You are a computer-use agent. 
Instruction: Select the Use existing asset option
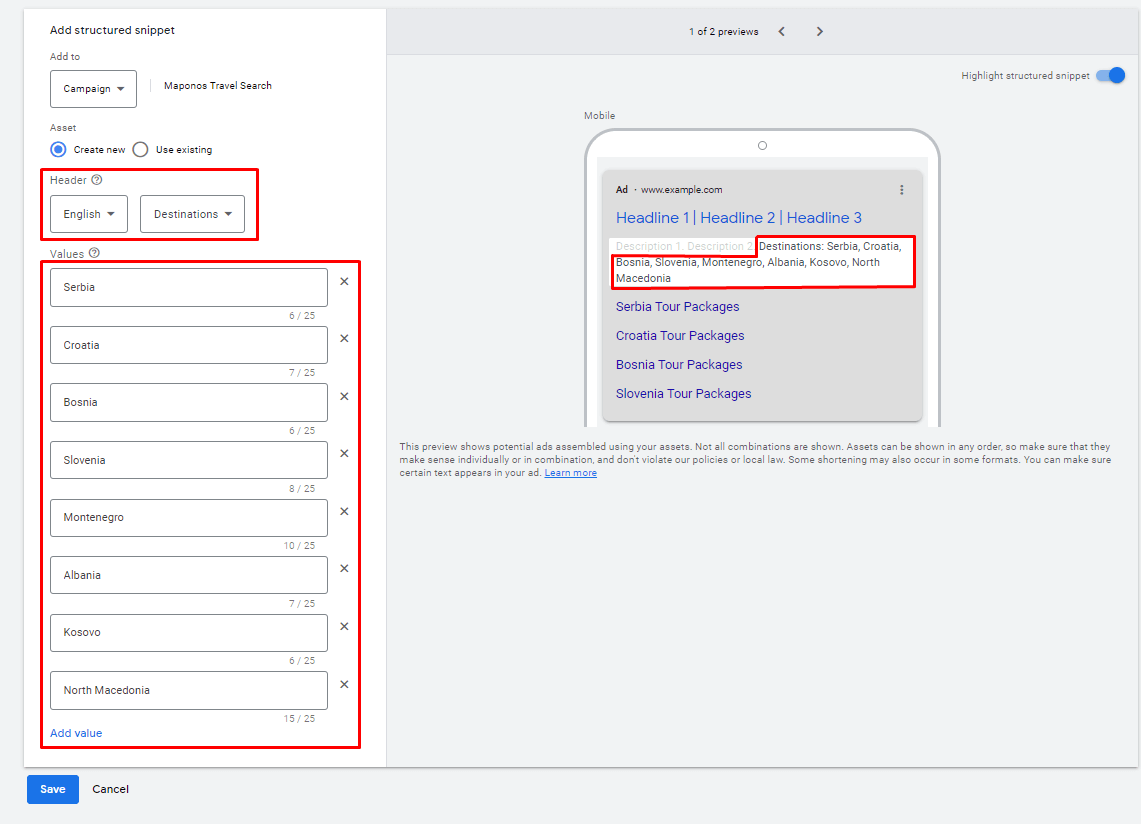click(x=140, y=149)
